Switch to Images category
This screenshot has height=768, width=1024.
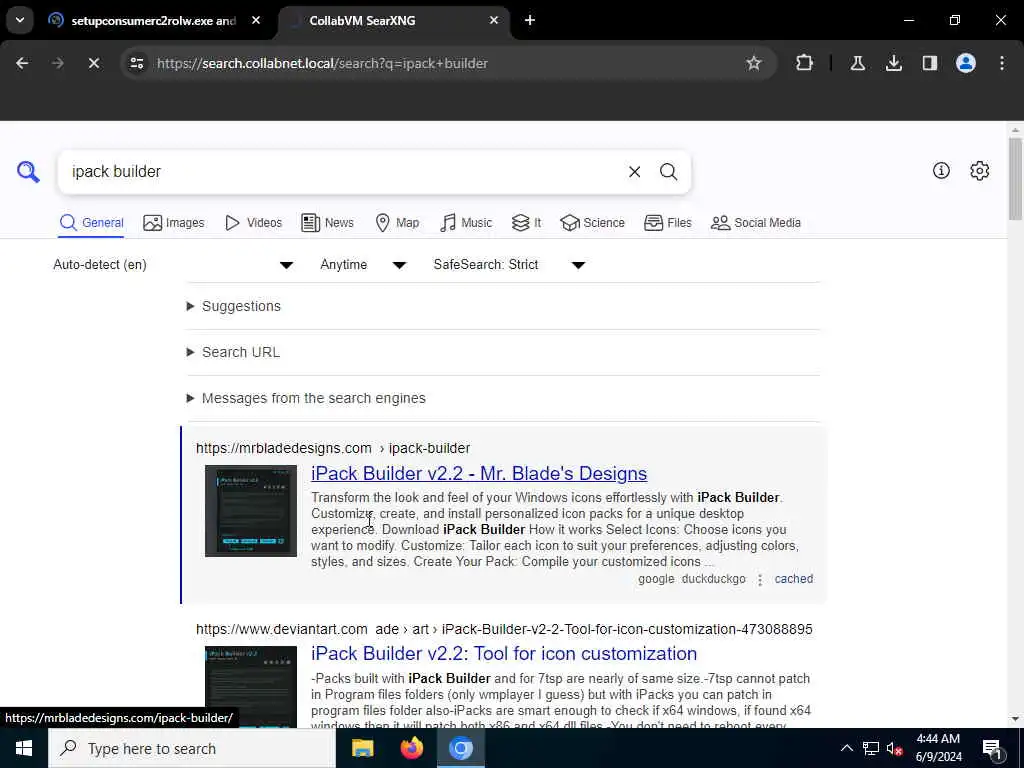(174, 223)
